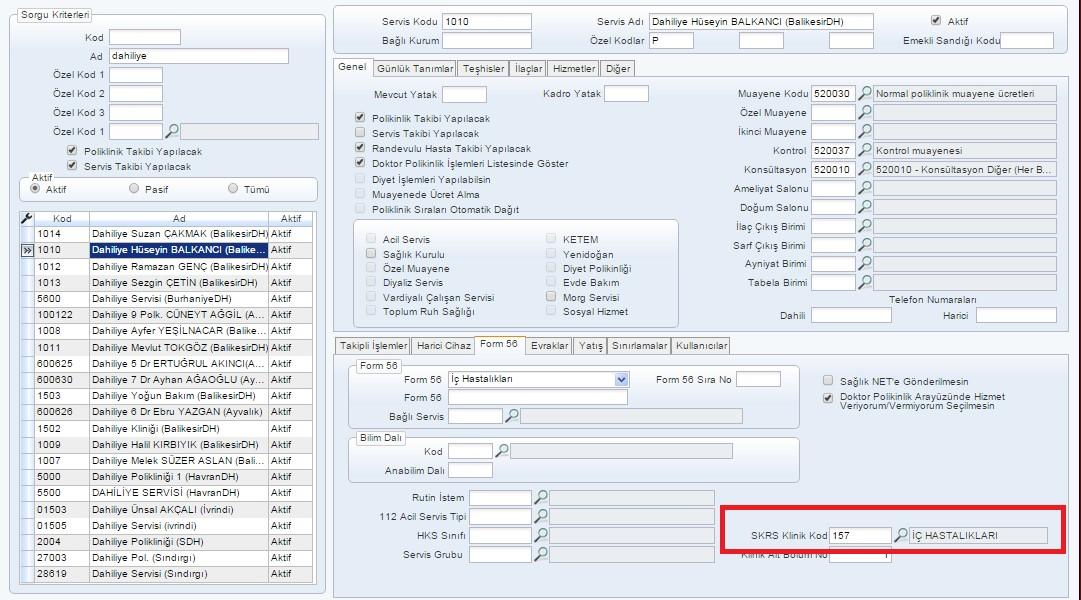Open the Sınırlamalar tab
The width and height of the screenshot is (1081, 600).
pos(639,346)
